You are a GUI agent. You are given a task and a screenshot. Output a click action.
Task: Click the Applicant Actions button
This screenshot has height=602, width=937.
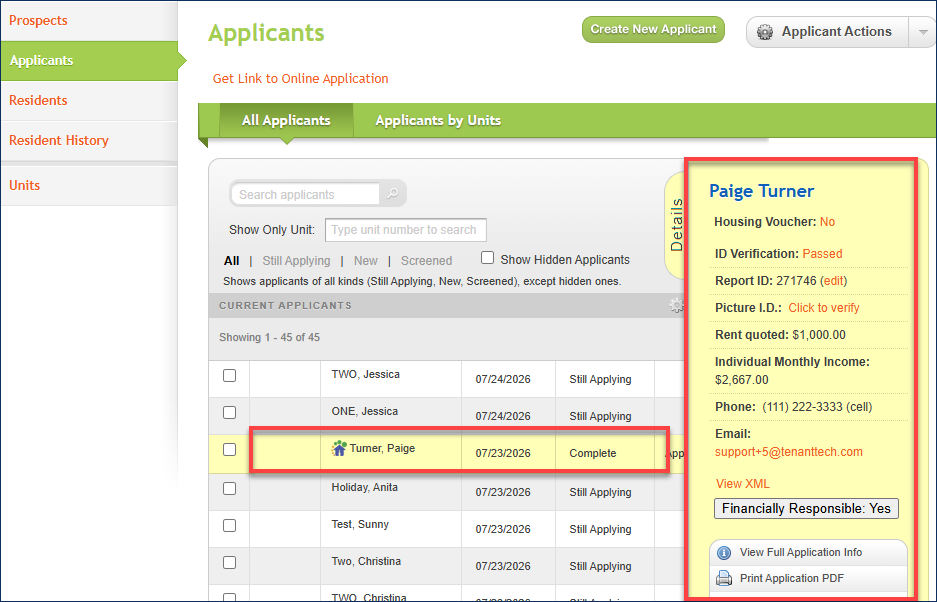828,32
